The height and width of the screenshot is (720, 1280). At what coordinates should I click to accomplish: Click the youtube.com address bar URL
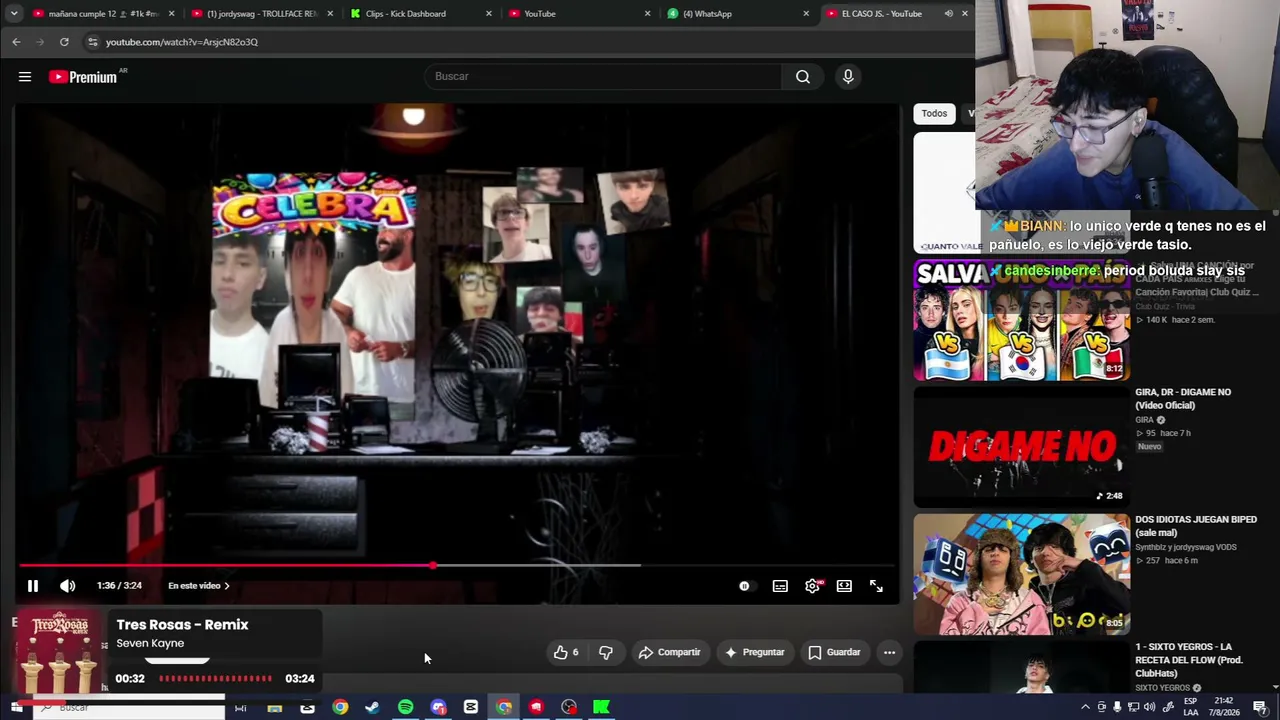click(182, 42)
